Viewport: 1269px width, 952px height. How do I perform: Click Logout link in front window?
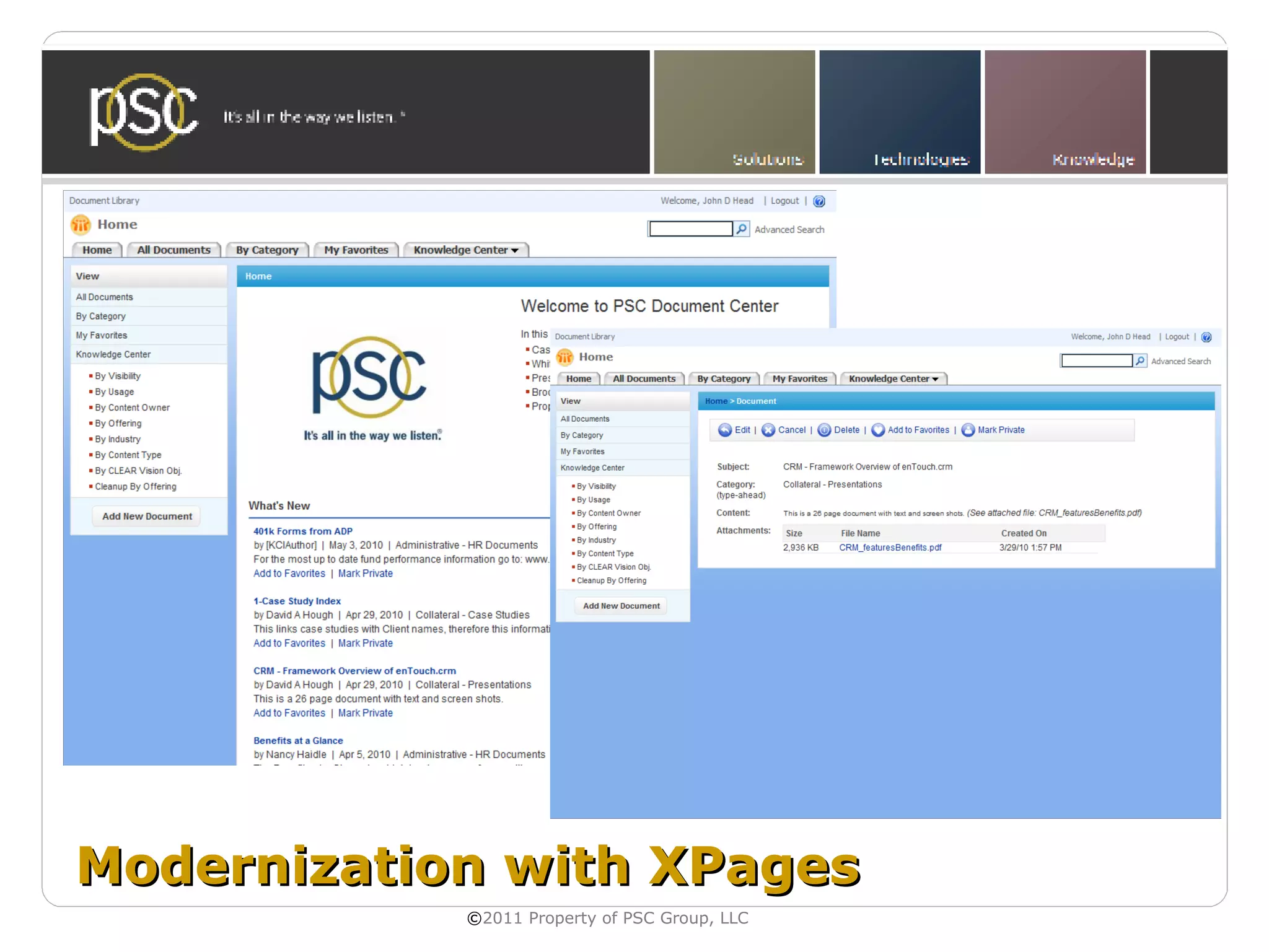pos(1177,337)
